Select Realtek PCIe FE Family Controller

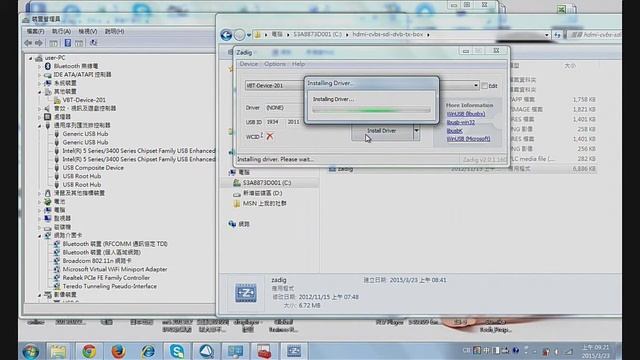(x=106, y=278)
